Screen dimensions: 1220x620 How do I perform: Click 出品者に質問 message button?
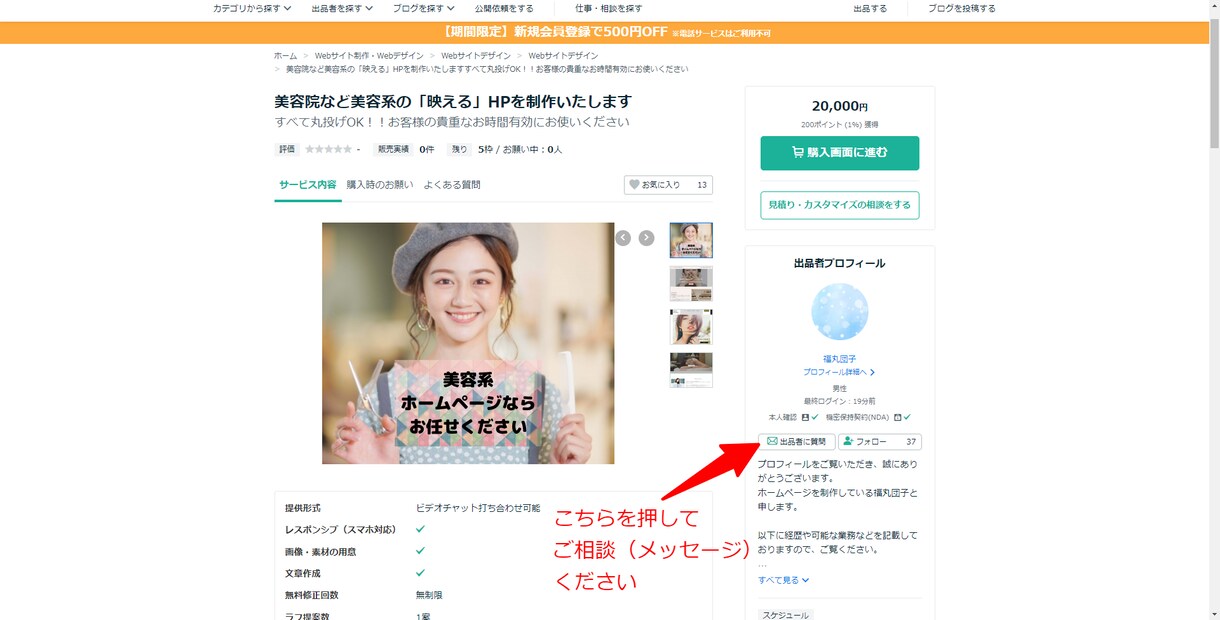(x=796, y=441)
